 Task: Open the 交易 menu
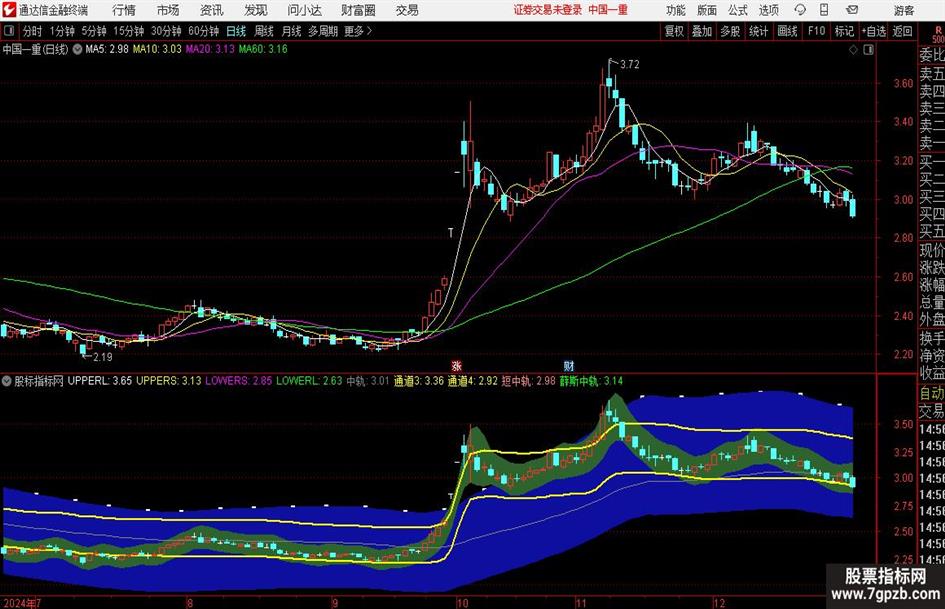coord(407,10)
